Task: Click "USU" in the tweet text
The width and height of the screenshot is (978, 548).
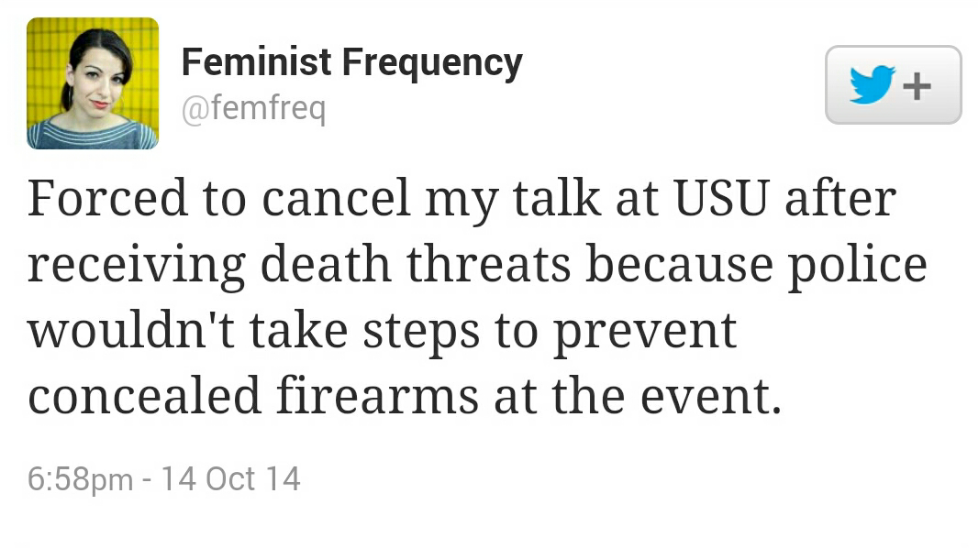Action: [x=721, y=199]
